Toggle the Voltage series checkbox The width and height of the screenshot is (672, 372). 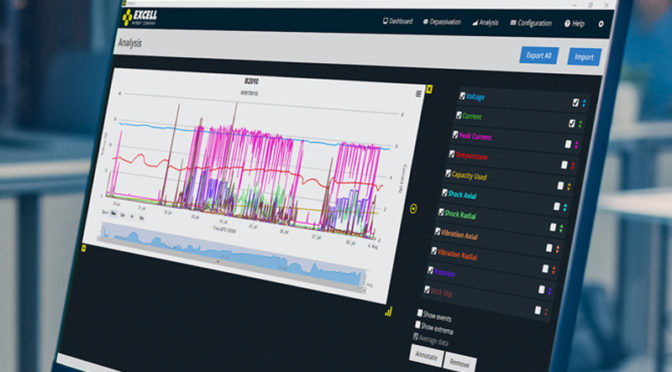click(462, 96)
